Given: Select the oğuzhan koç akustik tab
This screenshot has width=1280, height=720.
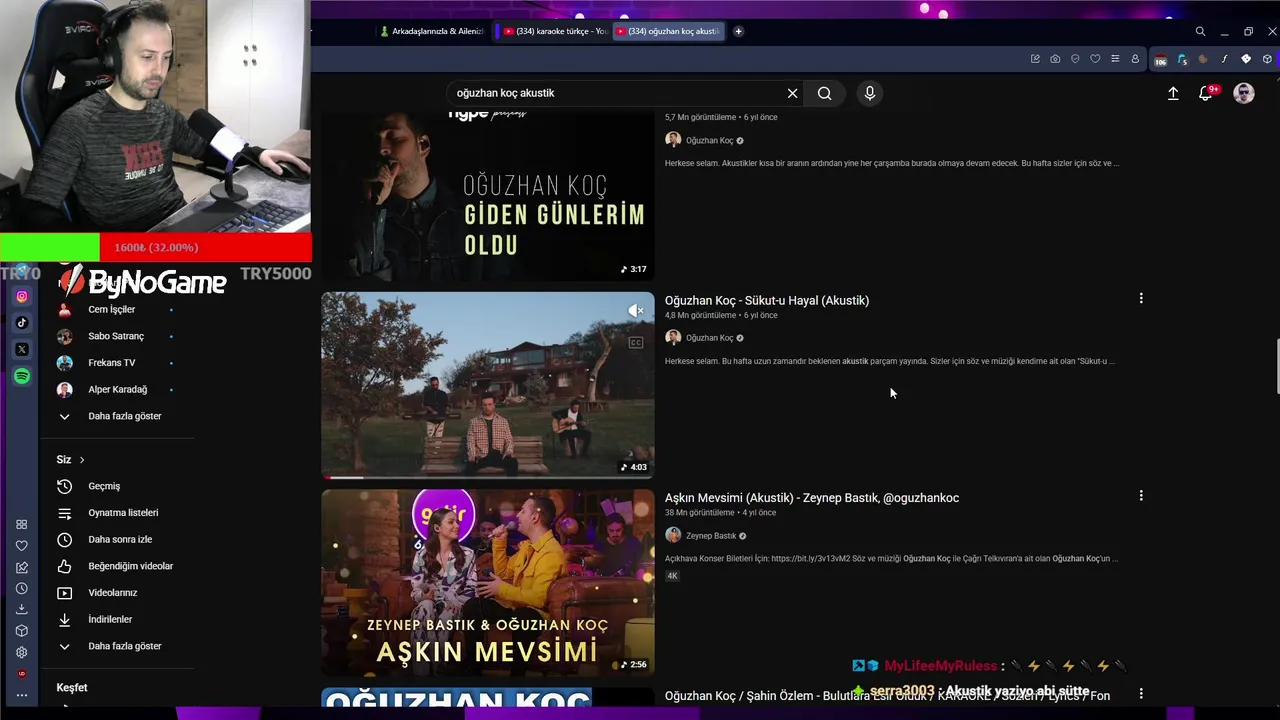Looking at the screenshot, I should tap(668, 31).
